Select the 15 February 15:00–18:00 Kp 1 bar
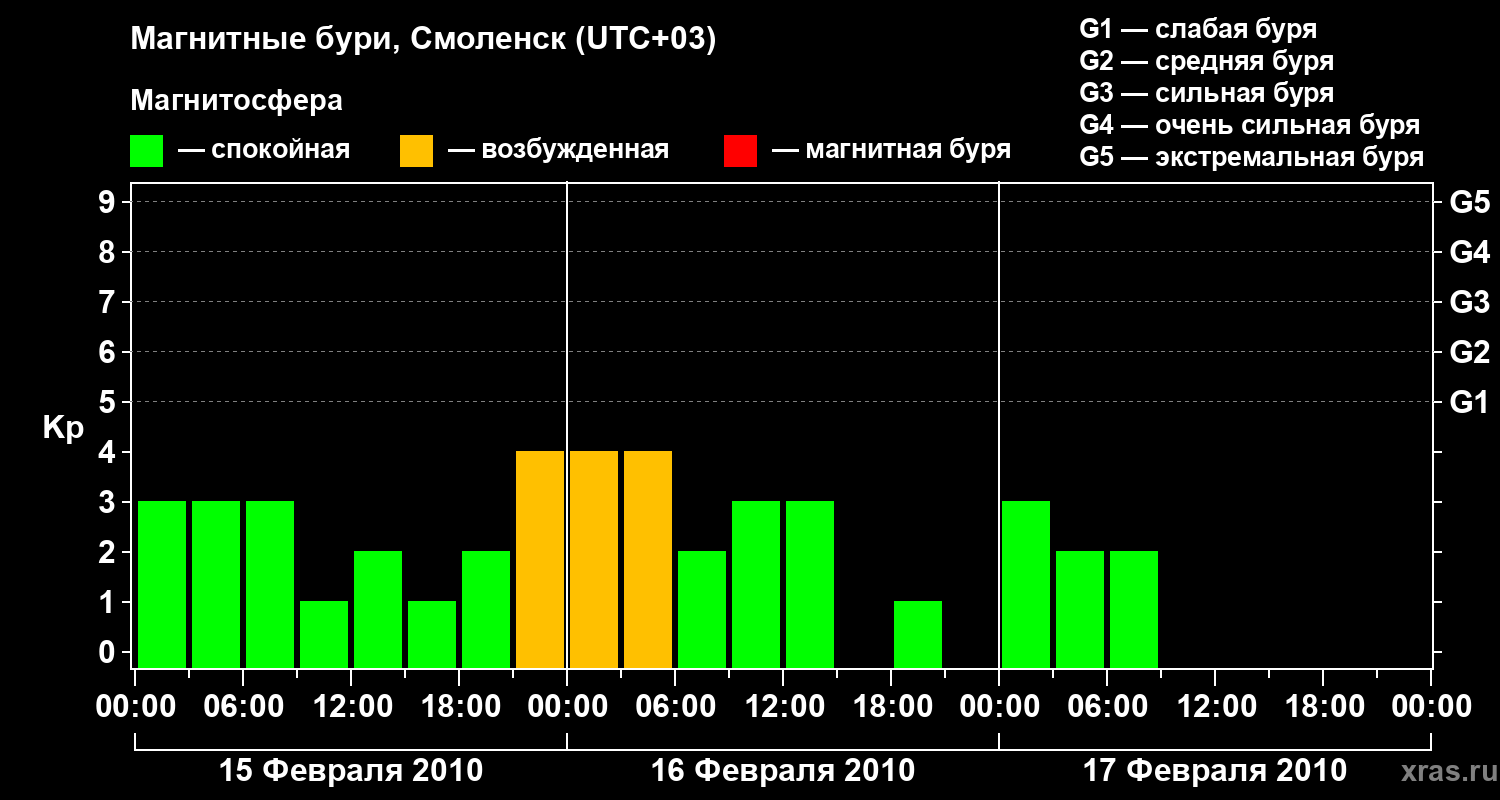Viewport: 1500px width, 800px height. 432,634
